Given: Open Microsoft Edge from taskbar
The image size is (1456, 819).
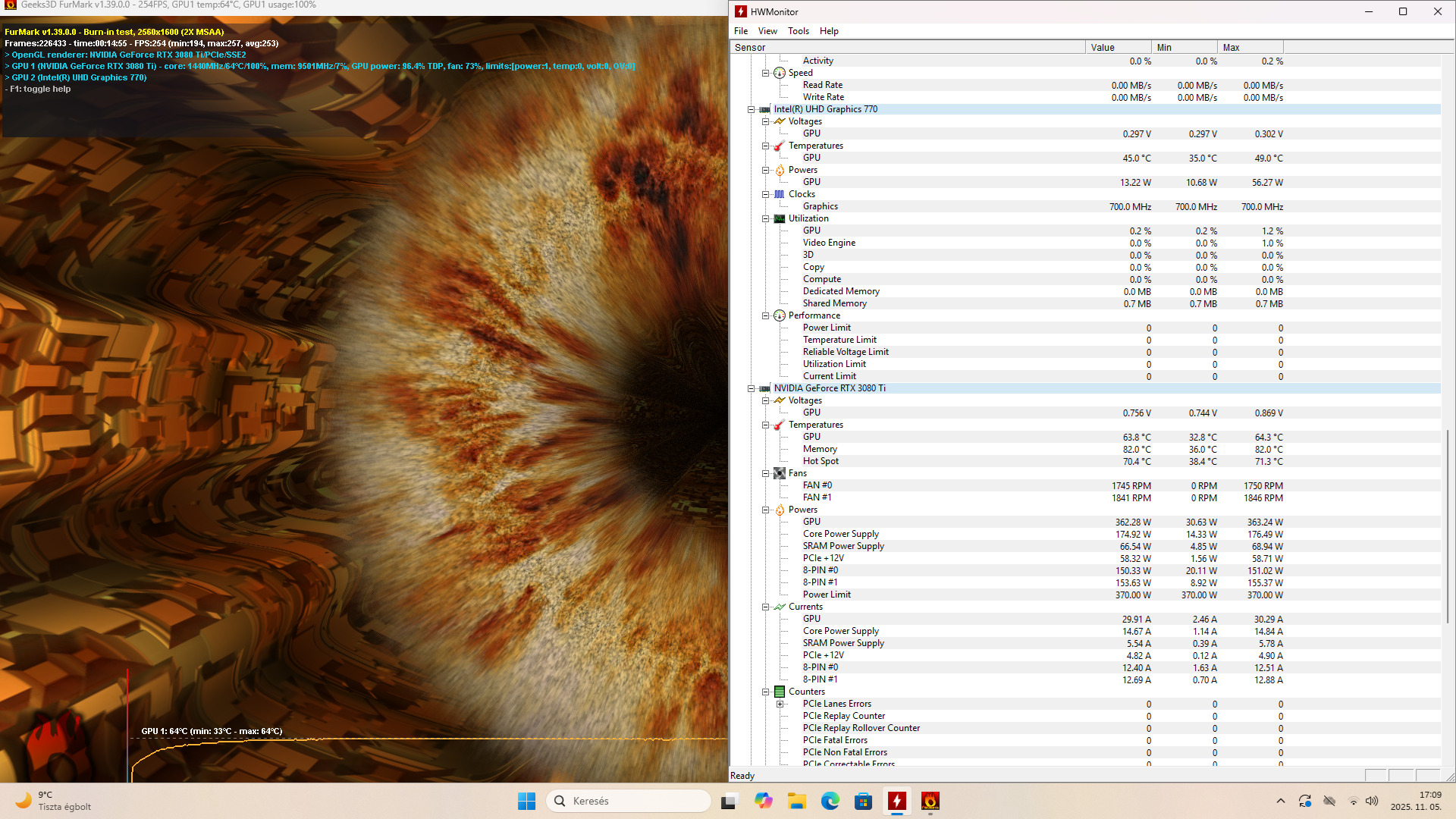Looking at the screenshot, I should (830, 801).
